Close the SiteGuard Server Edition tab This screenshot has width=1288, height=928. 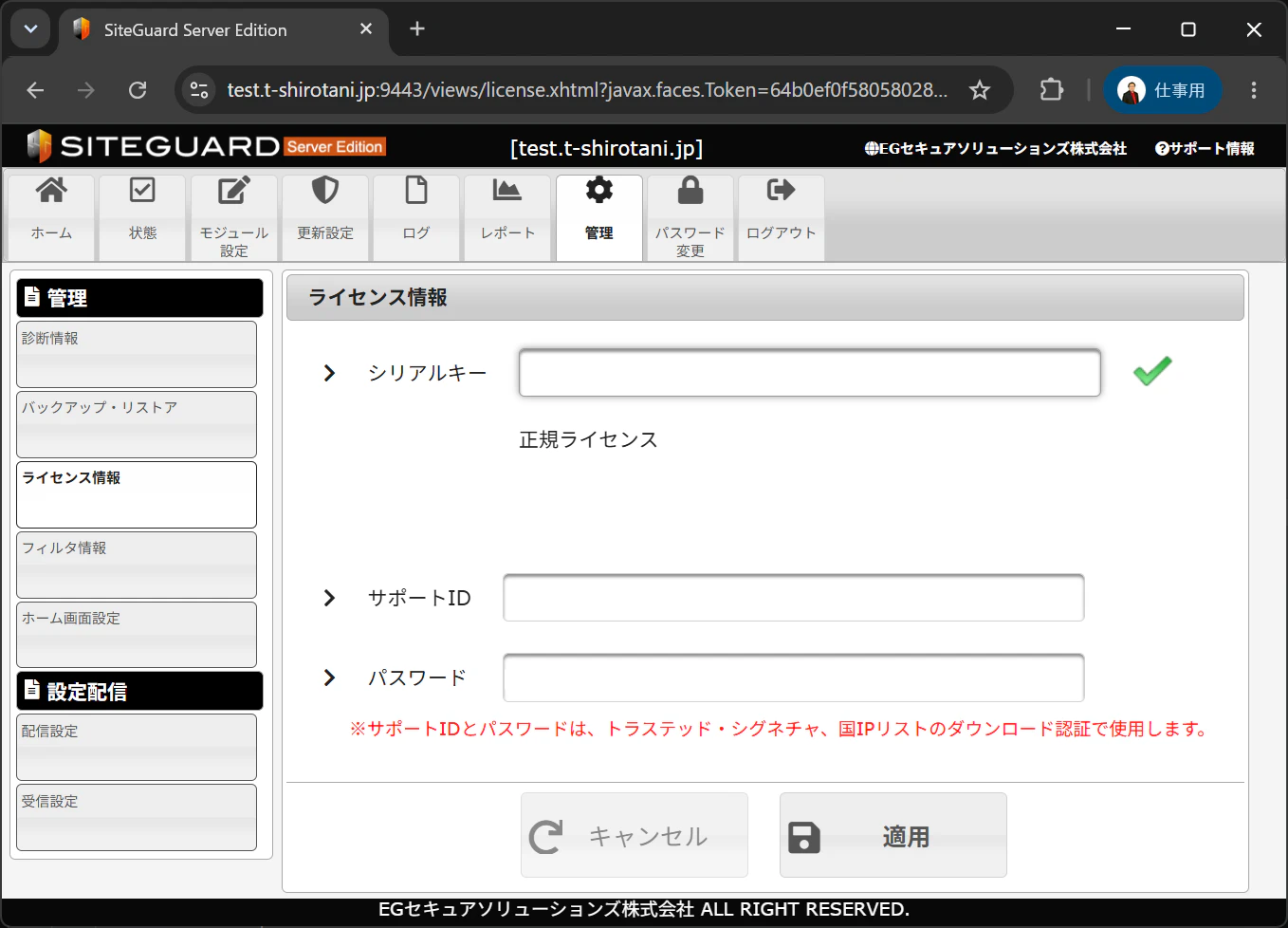point(366,29)
